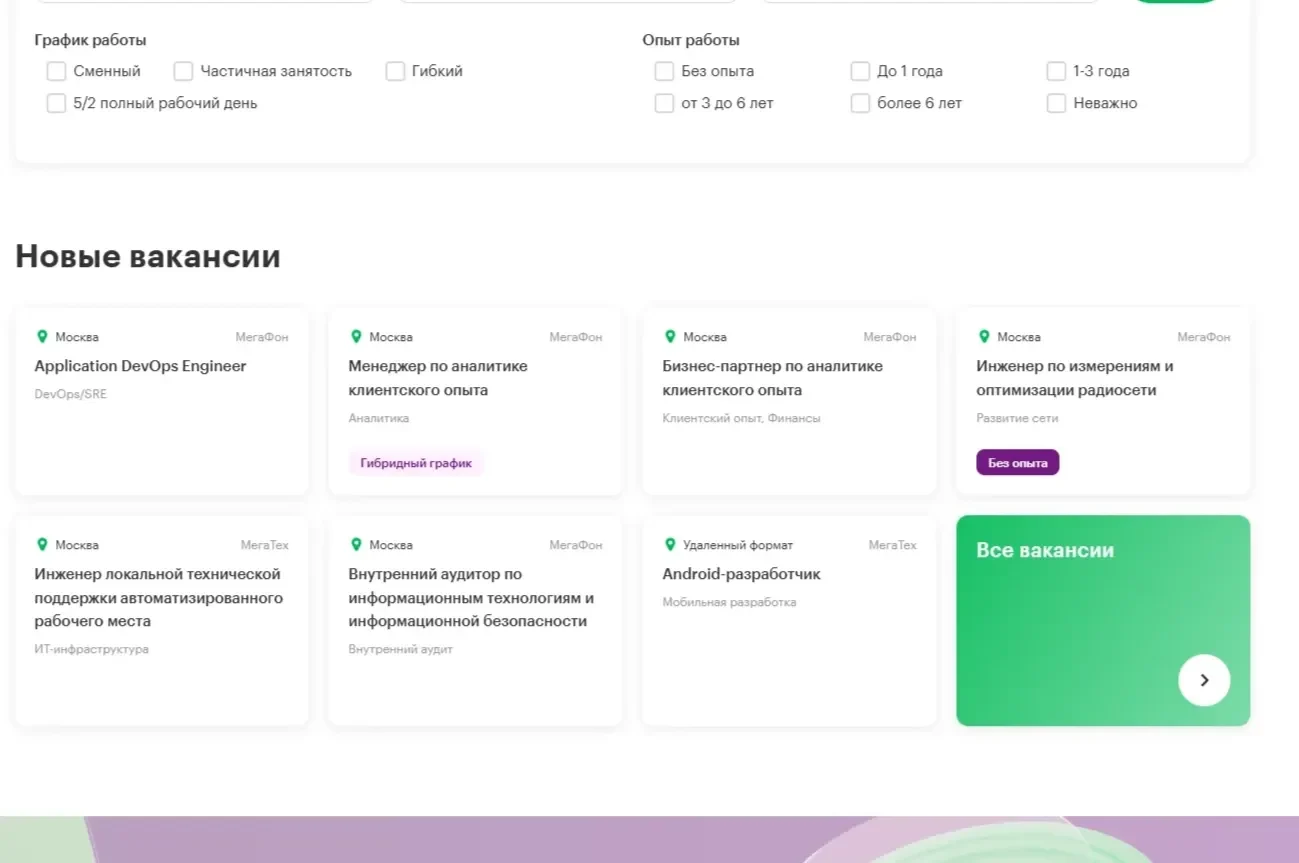Click location pin on Внутренний аудитор card
Viewport: 1299px width, 863px height.
356,545
